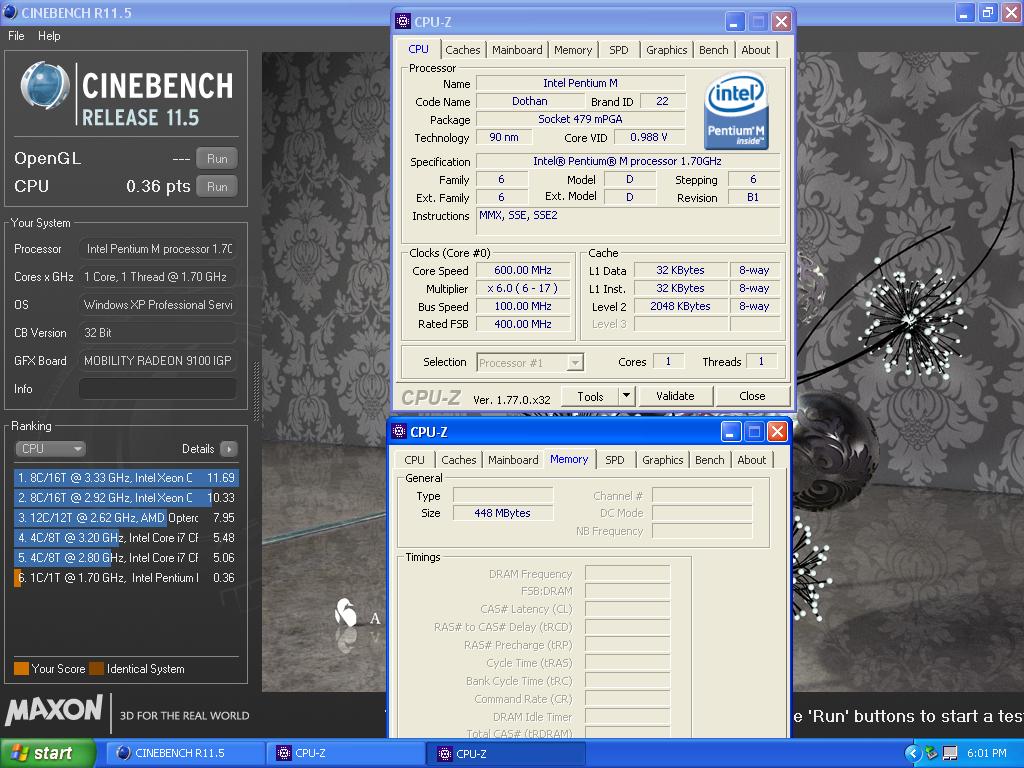The image size is (1024, 768).
Task: Click the network monitor tray icon
Action: [950, 753]
